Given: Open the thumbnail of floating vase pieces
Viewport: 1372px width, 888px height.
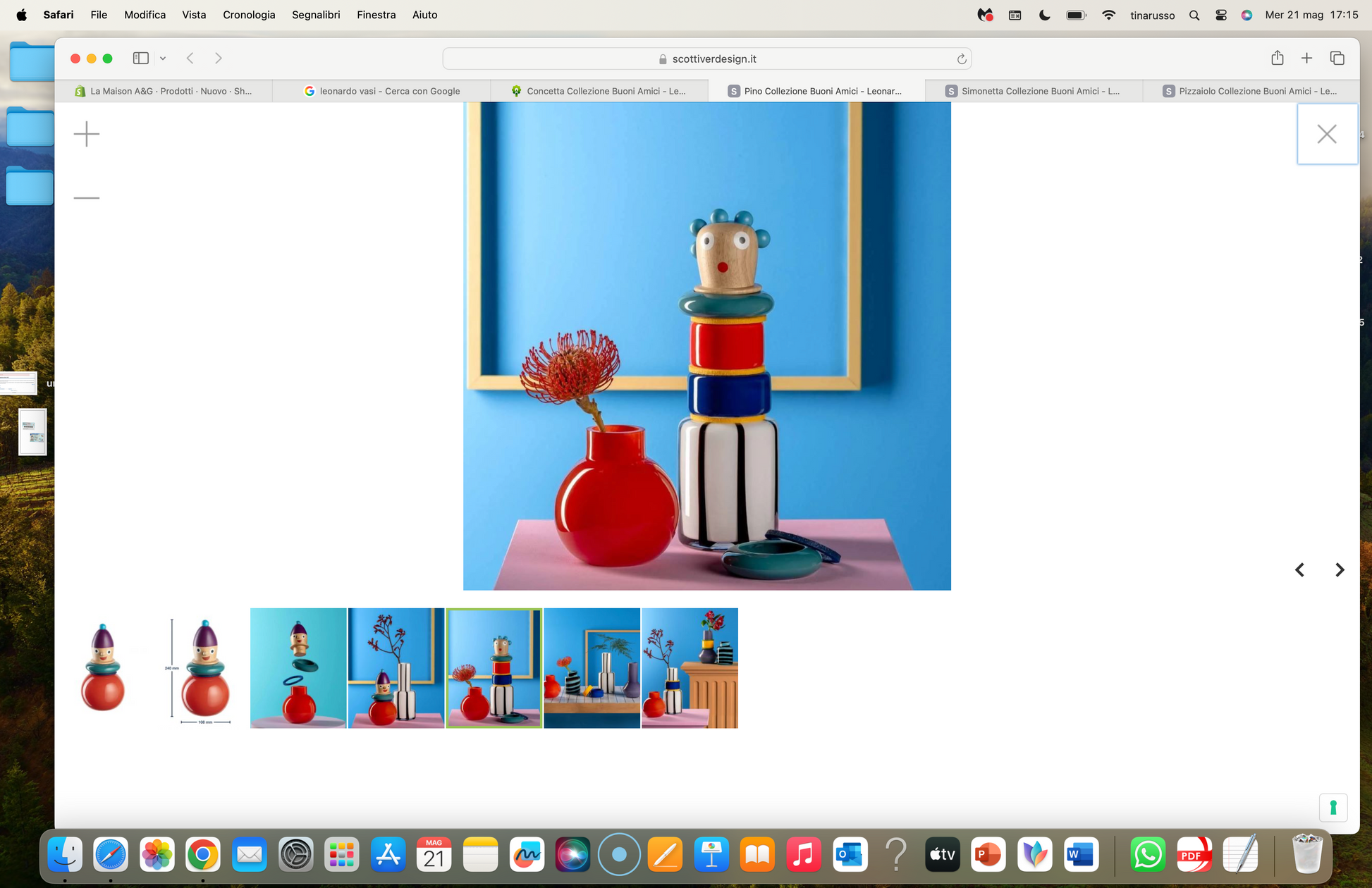Looking at the screenshot, I should point(298,667).
